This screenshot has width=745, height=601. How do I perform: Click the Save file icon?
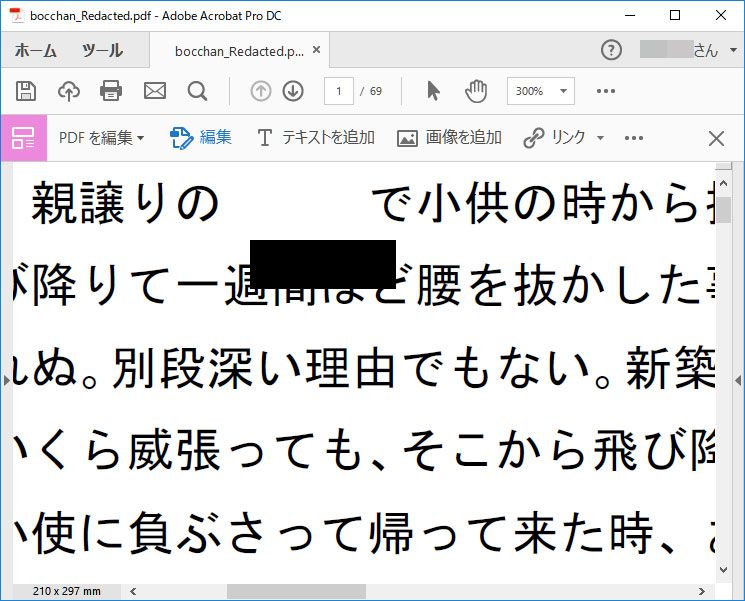coord(26,91)
